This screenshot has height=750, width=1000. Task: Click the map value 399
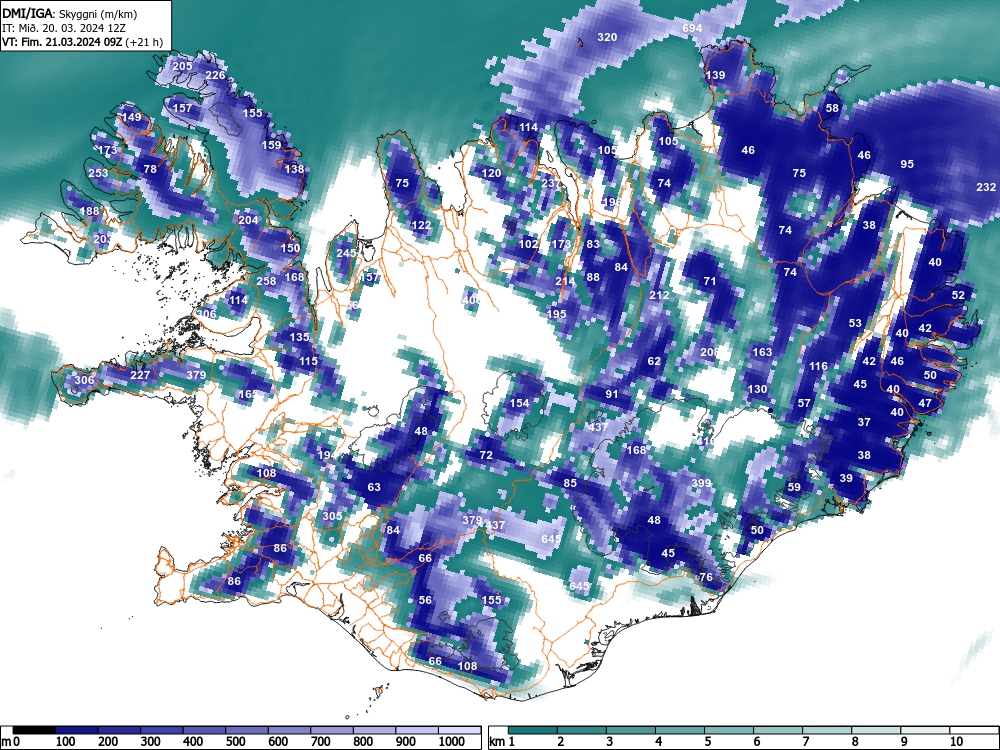pyautogui.click(x=701, y=483)
